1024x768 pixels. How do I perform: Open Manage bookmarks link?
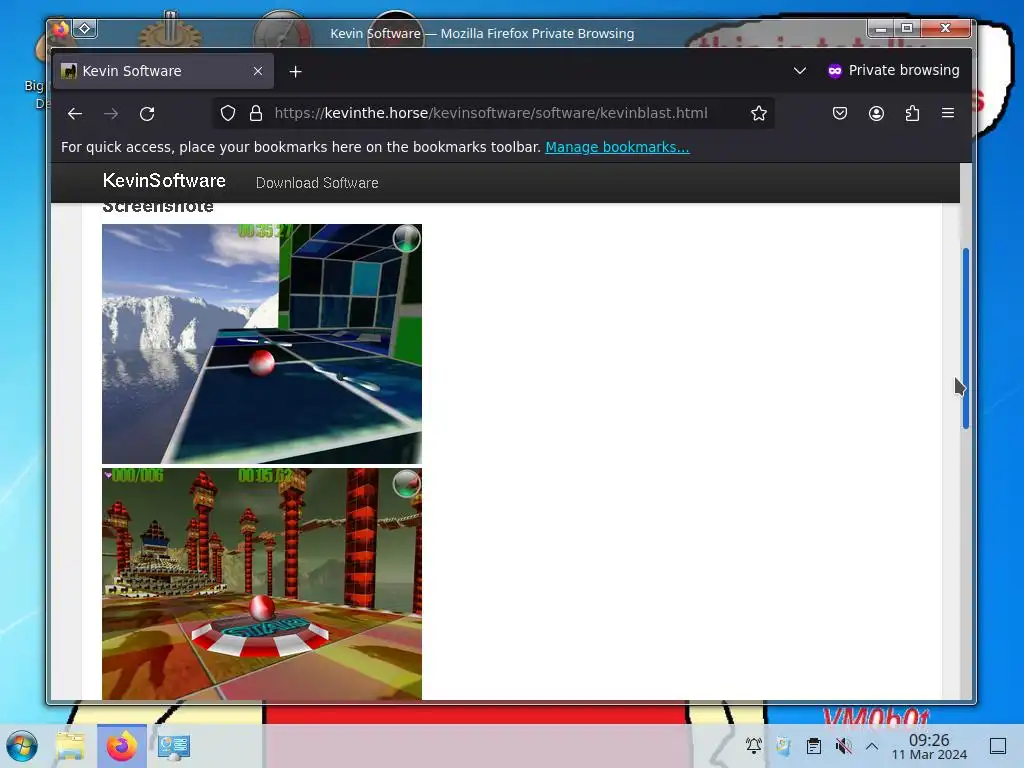tap(617, 147)
